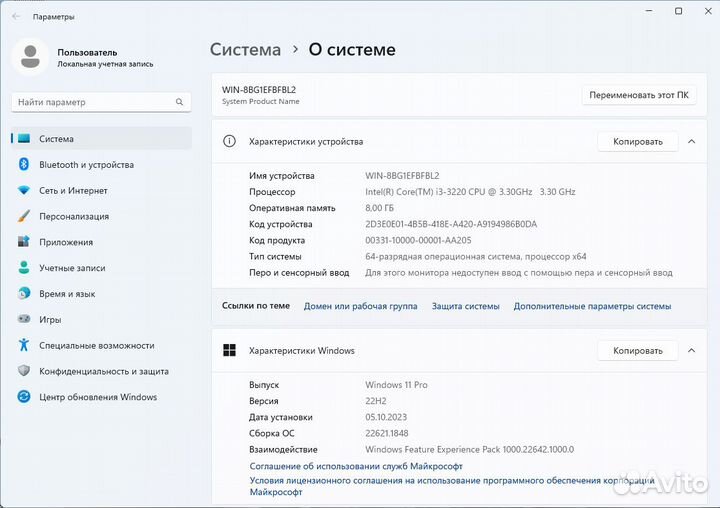Open Домен или рабочая группа link
Viewport: 720px width, 508px height.
360,306
